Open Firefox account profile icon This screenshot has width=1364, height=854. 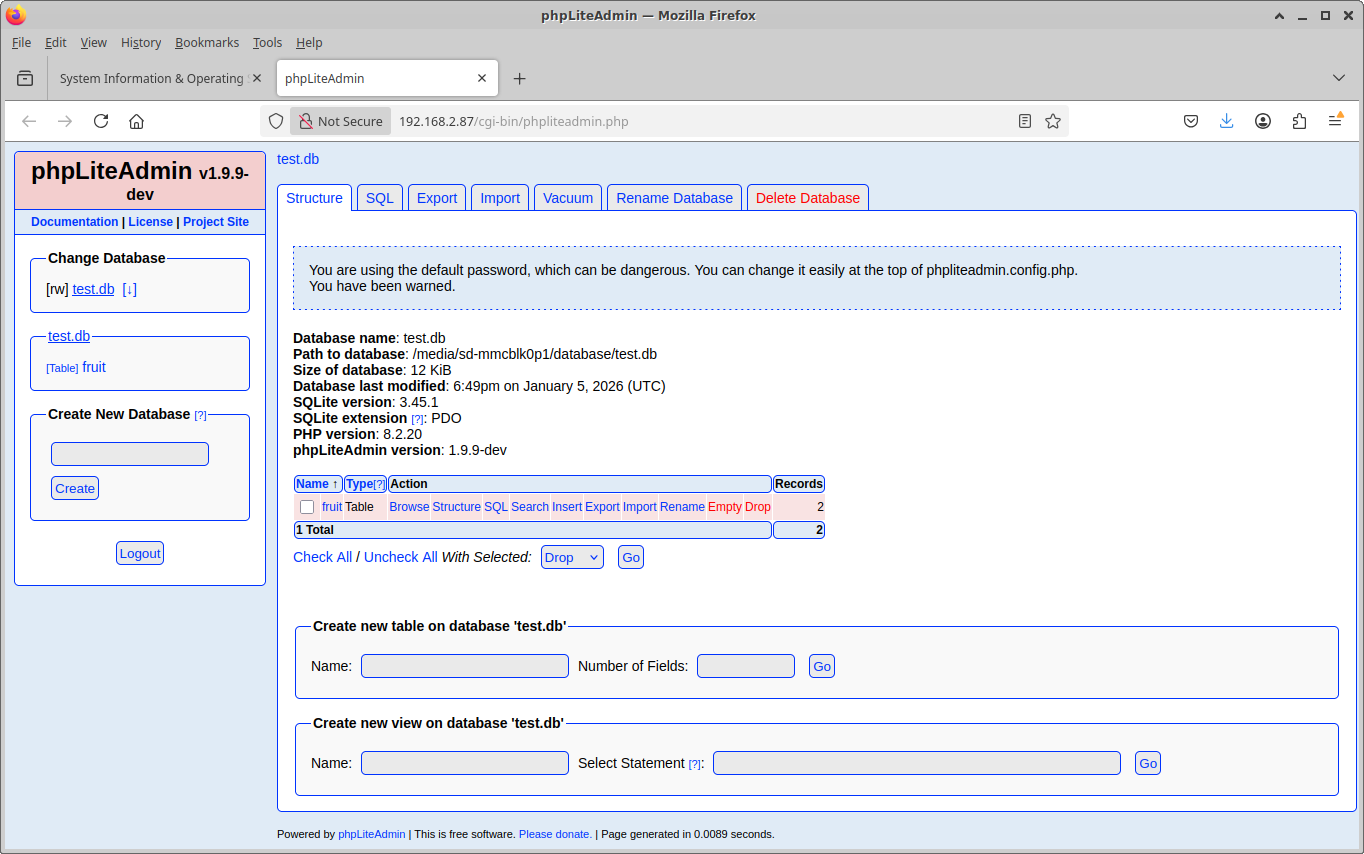pos(1263,121)
